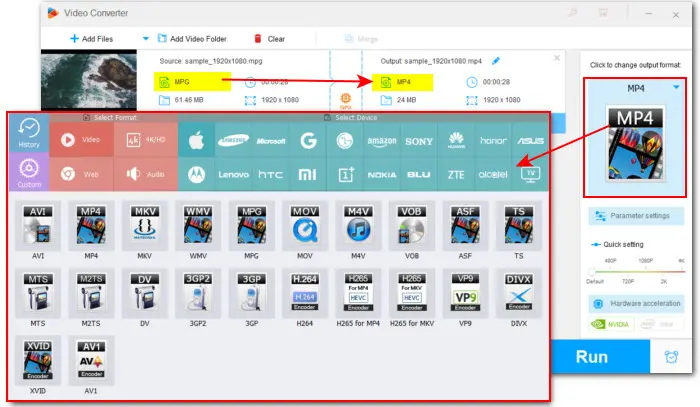Open the TV device category icon
The height and width of the screenshot is (407, 700).
[531, 174]
